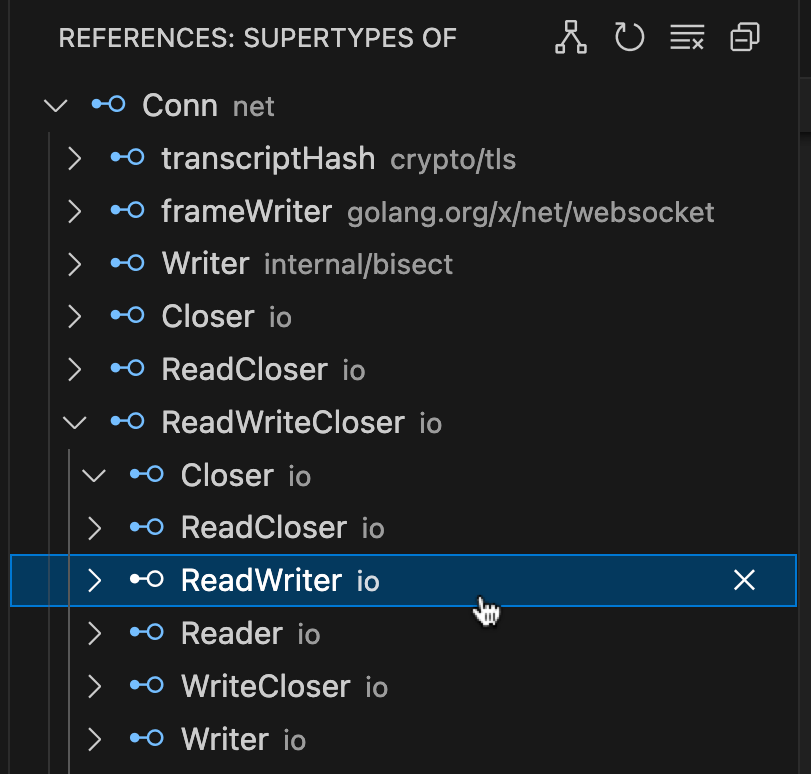811x774 pixels.
Task: Click the symbol icon beside WriteCloser
Action: point(146,685)
